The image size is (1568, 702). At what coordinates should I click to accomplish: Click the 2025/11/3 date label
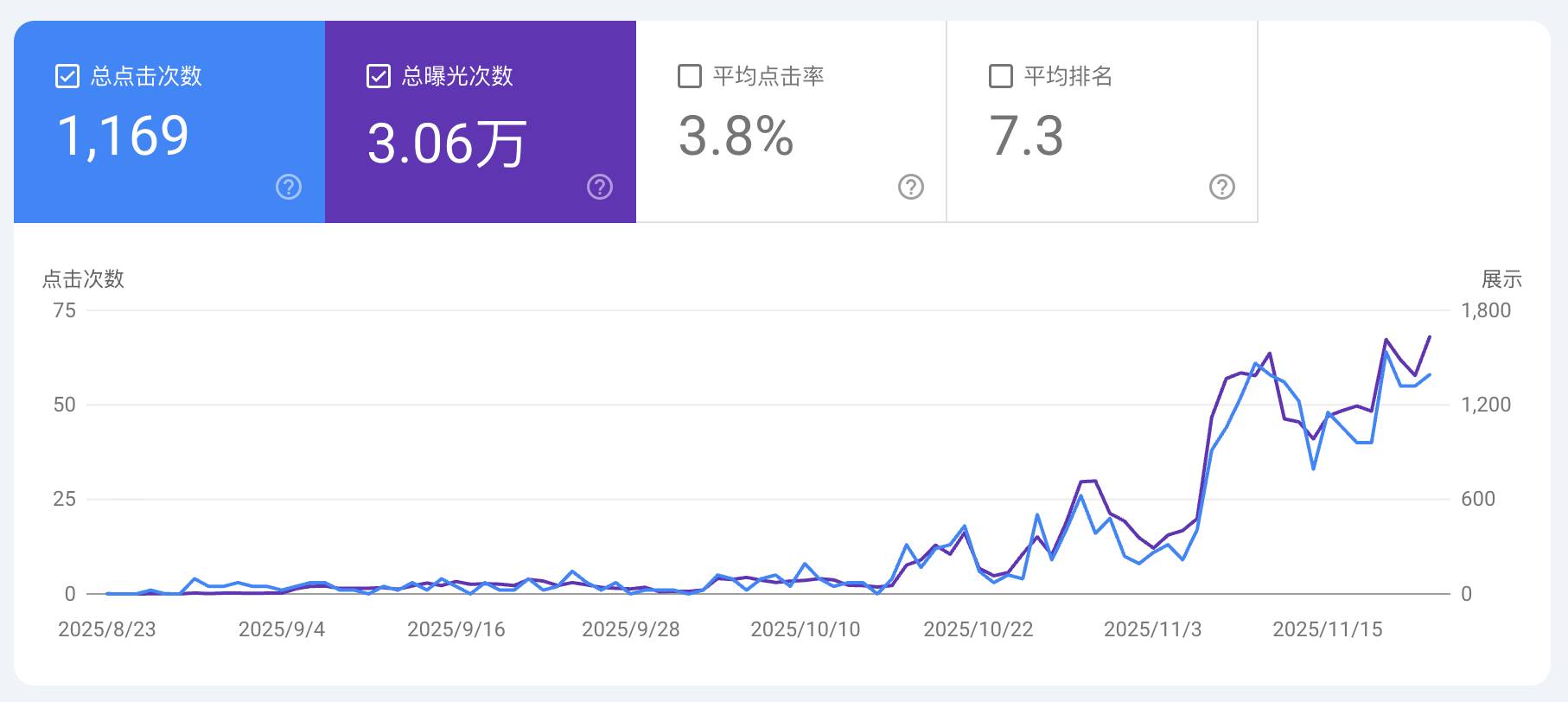tap(1153, 629)
